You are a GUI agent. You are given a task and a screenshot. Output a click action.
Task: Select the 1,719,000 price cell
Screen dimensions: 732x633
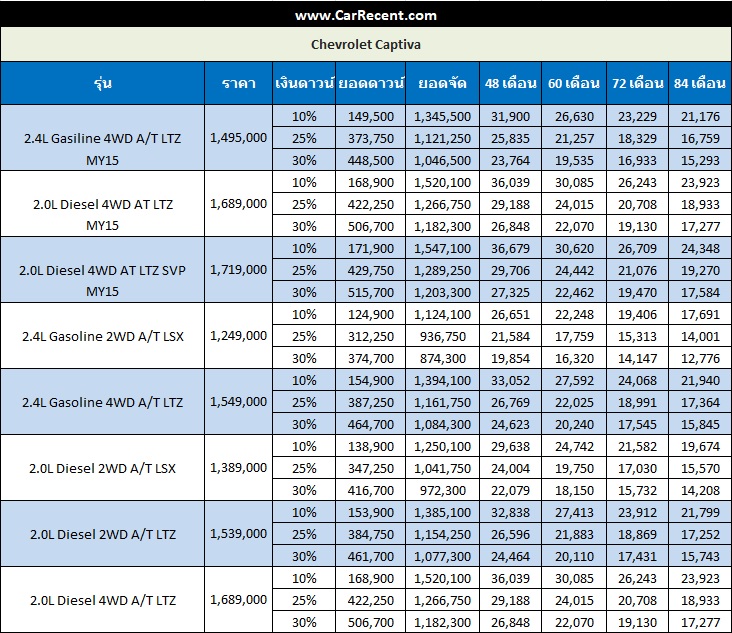(238, 269)
